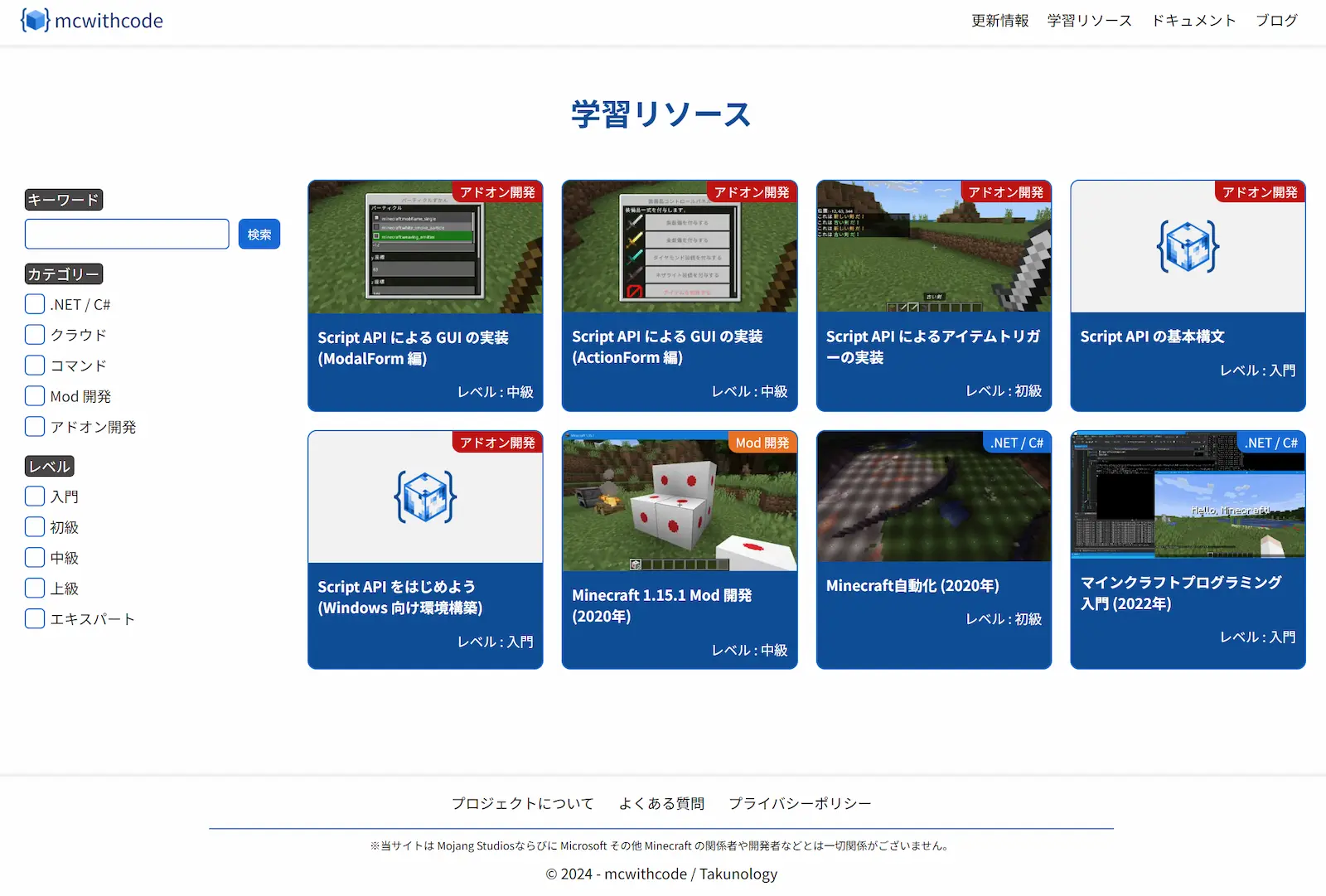1326x896 pixels.
Task: Tick the エキスパート level checkbox
Action: [35, 619]
